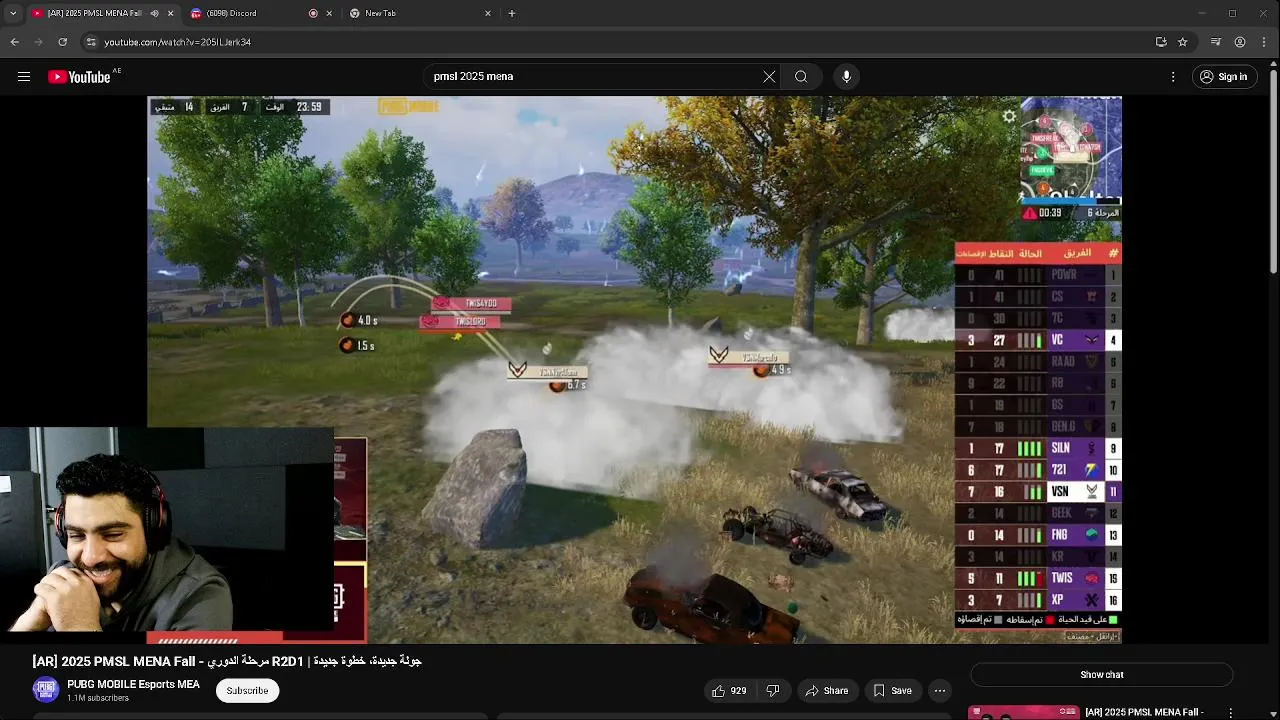
Task: Open the next video thumbnail in sidebar
Action: 1023,713
